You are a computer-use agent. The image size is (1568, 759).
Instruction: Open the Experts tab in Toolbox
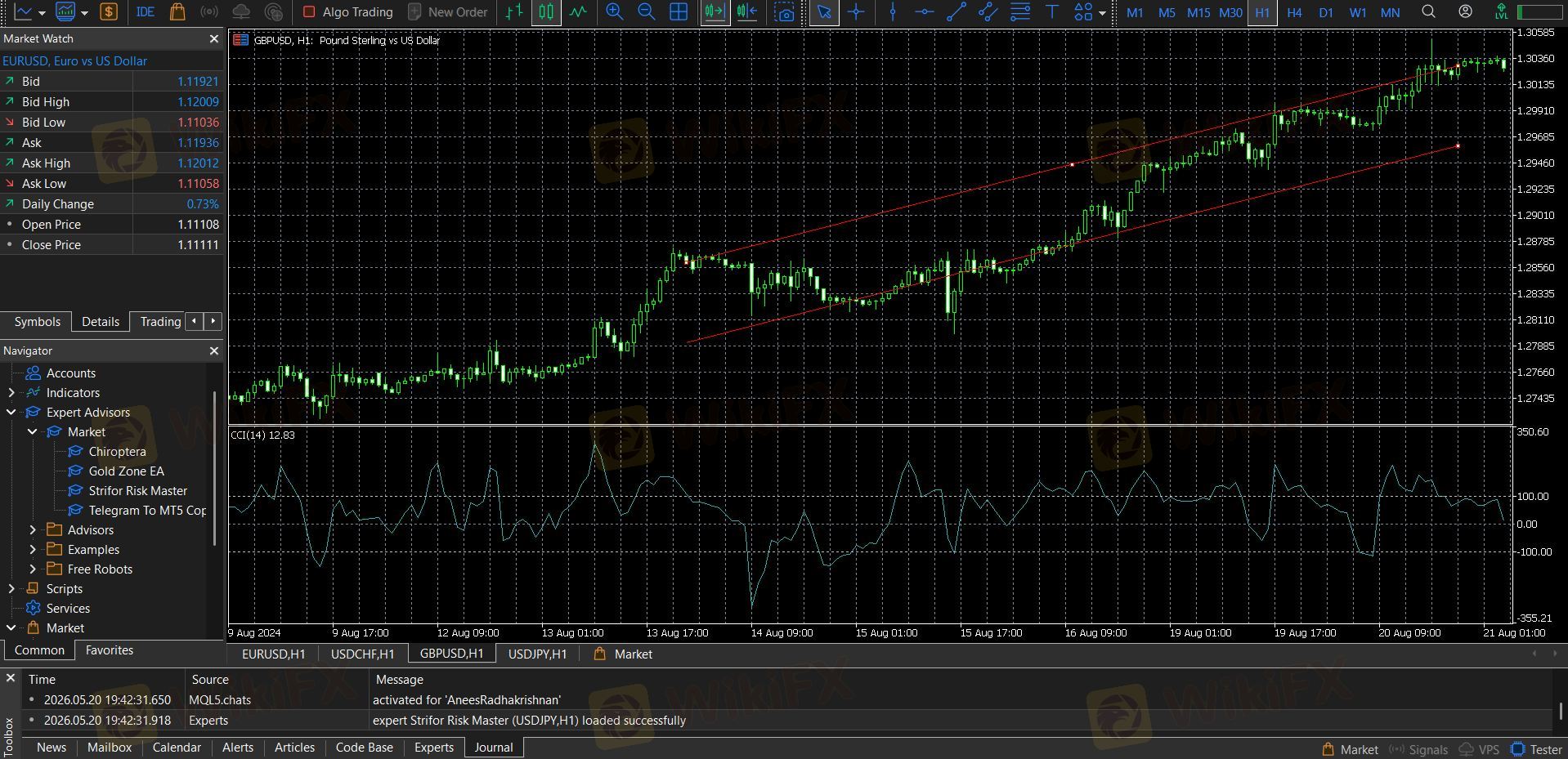[433, 748]
